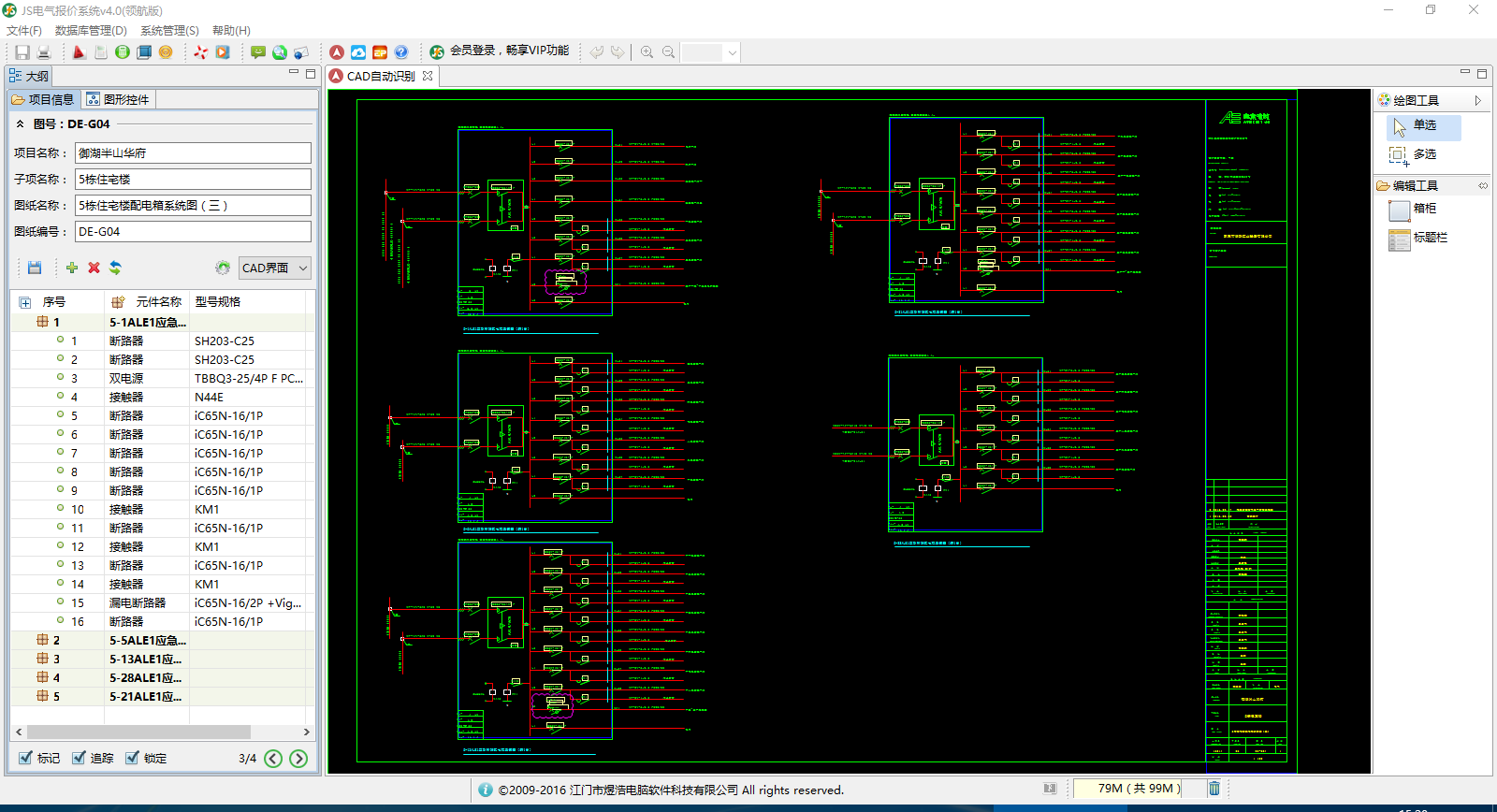Select the 单选 single-select tool
The image size is (1497, 812).
pyautogui.click(x=1422, y=125)
